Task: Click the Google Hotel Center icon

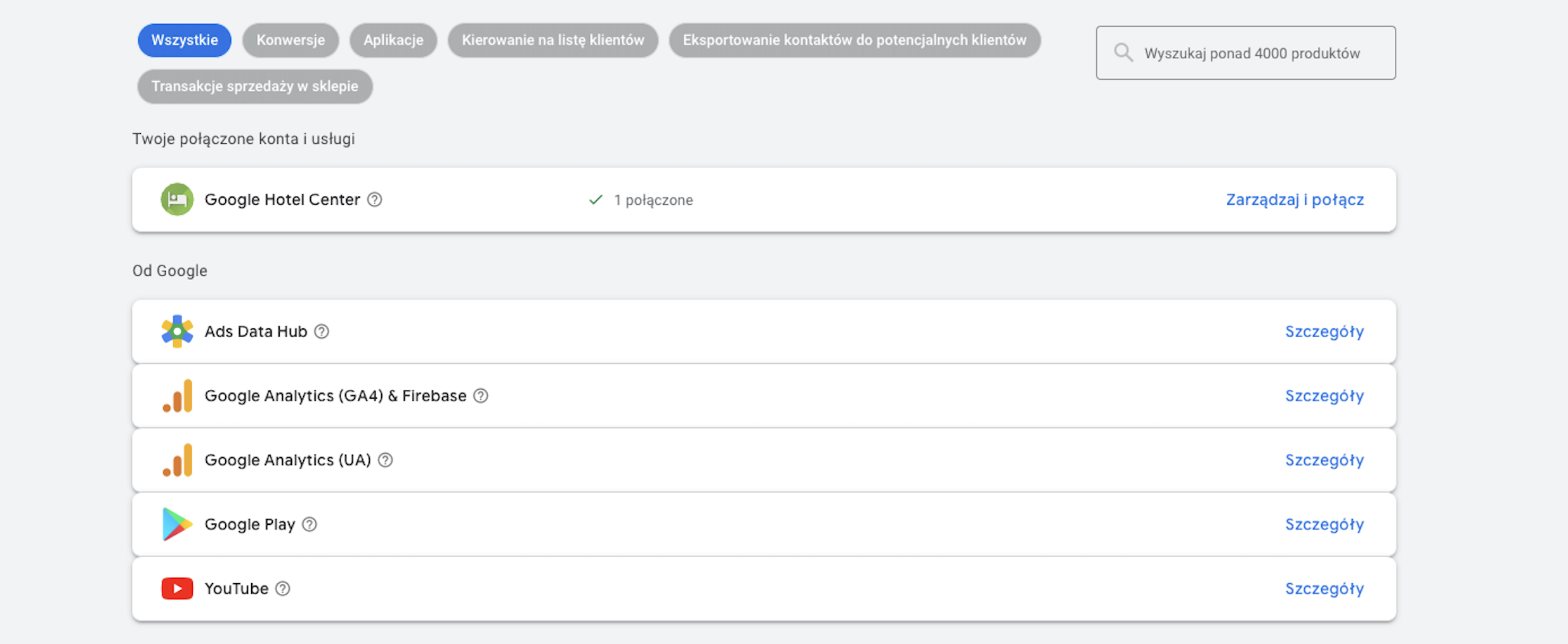Action: (177, 200)
